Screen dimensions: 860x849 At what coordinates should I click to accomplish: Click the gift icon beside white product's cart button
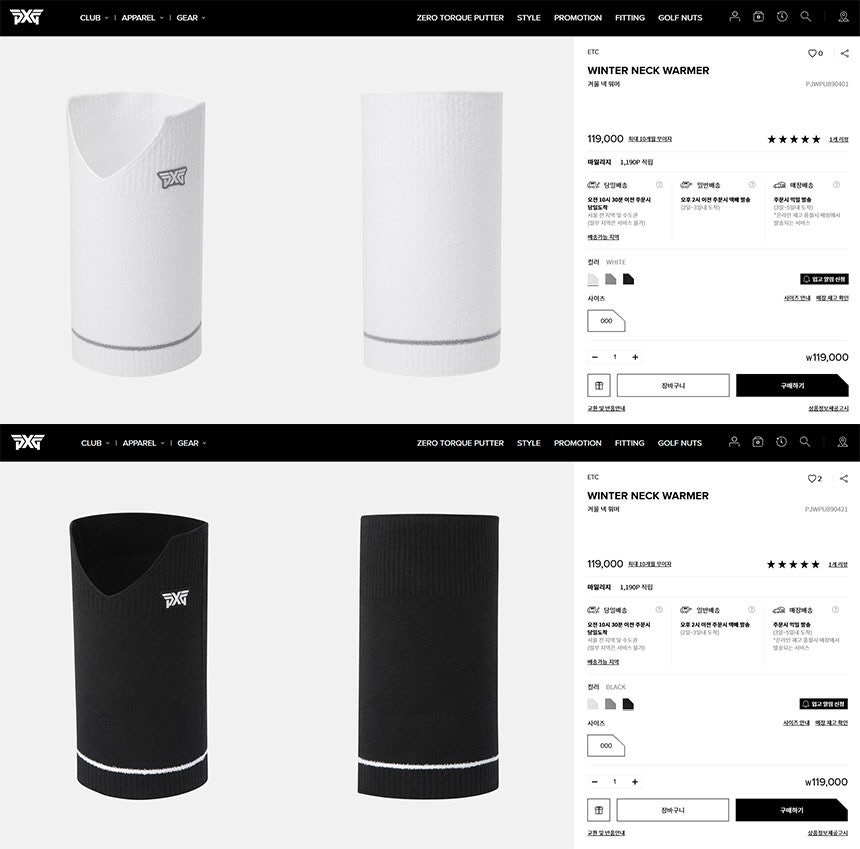coord(599,386)
